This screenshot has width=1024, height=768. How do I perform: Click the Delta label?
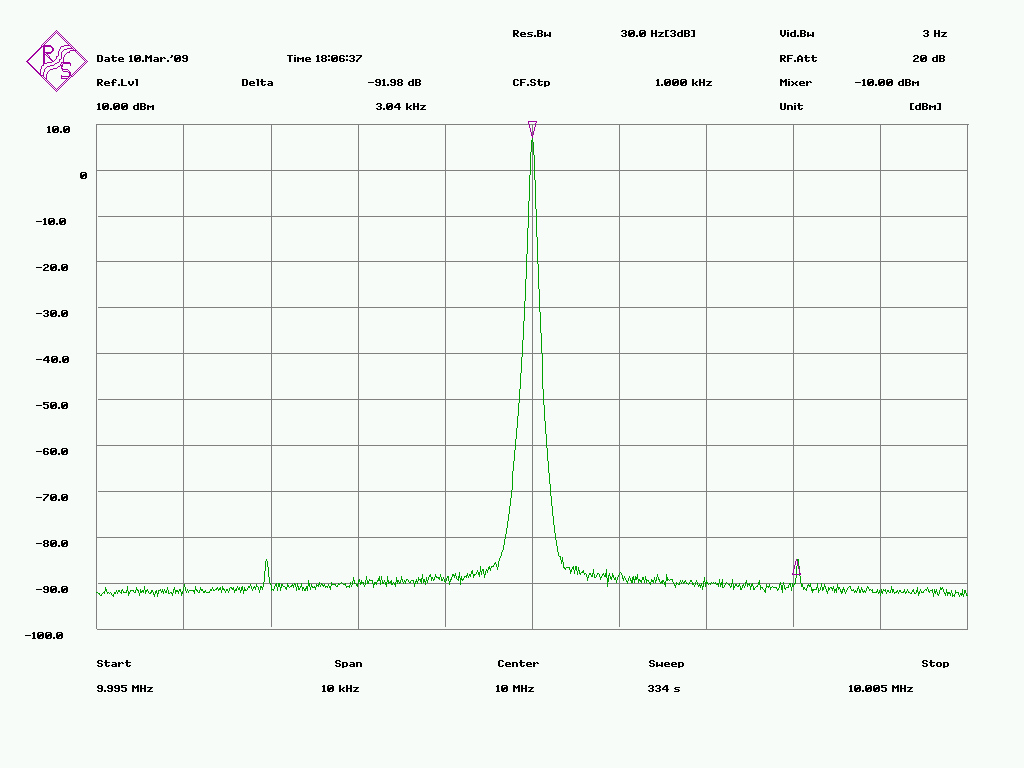tap(257, 83)
